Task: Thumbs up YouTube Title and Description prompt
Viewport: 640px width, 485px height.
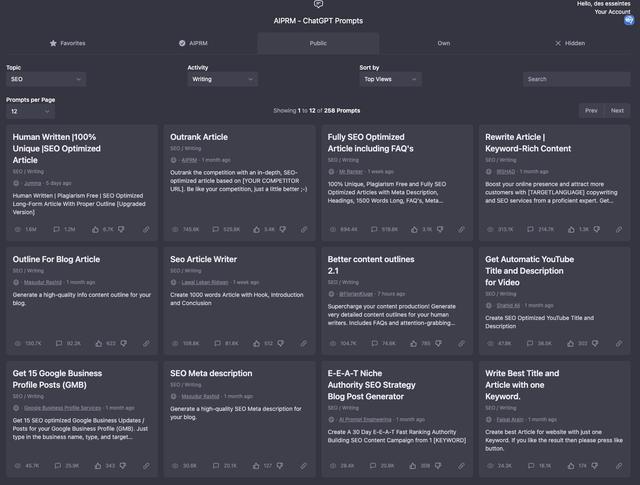Action: 571,343
